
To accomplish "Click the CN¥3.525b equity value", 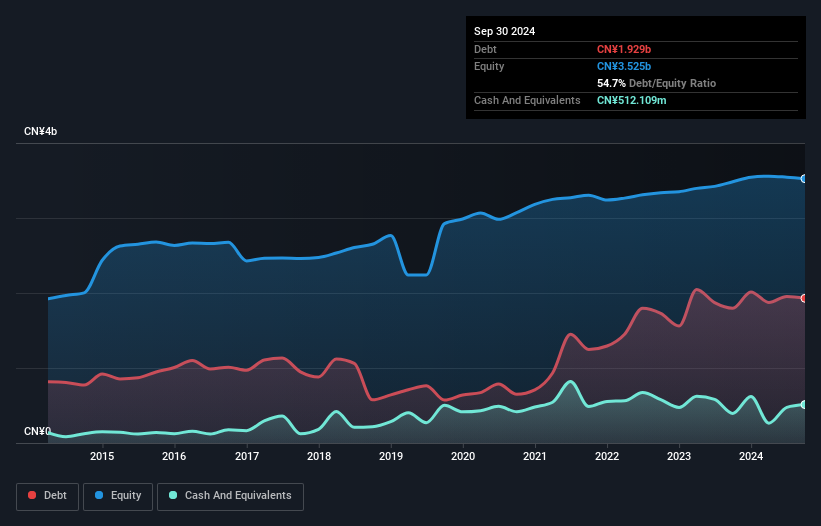I will pyautogui.click(x=624, y=66).
